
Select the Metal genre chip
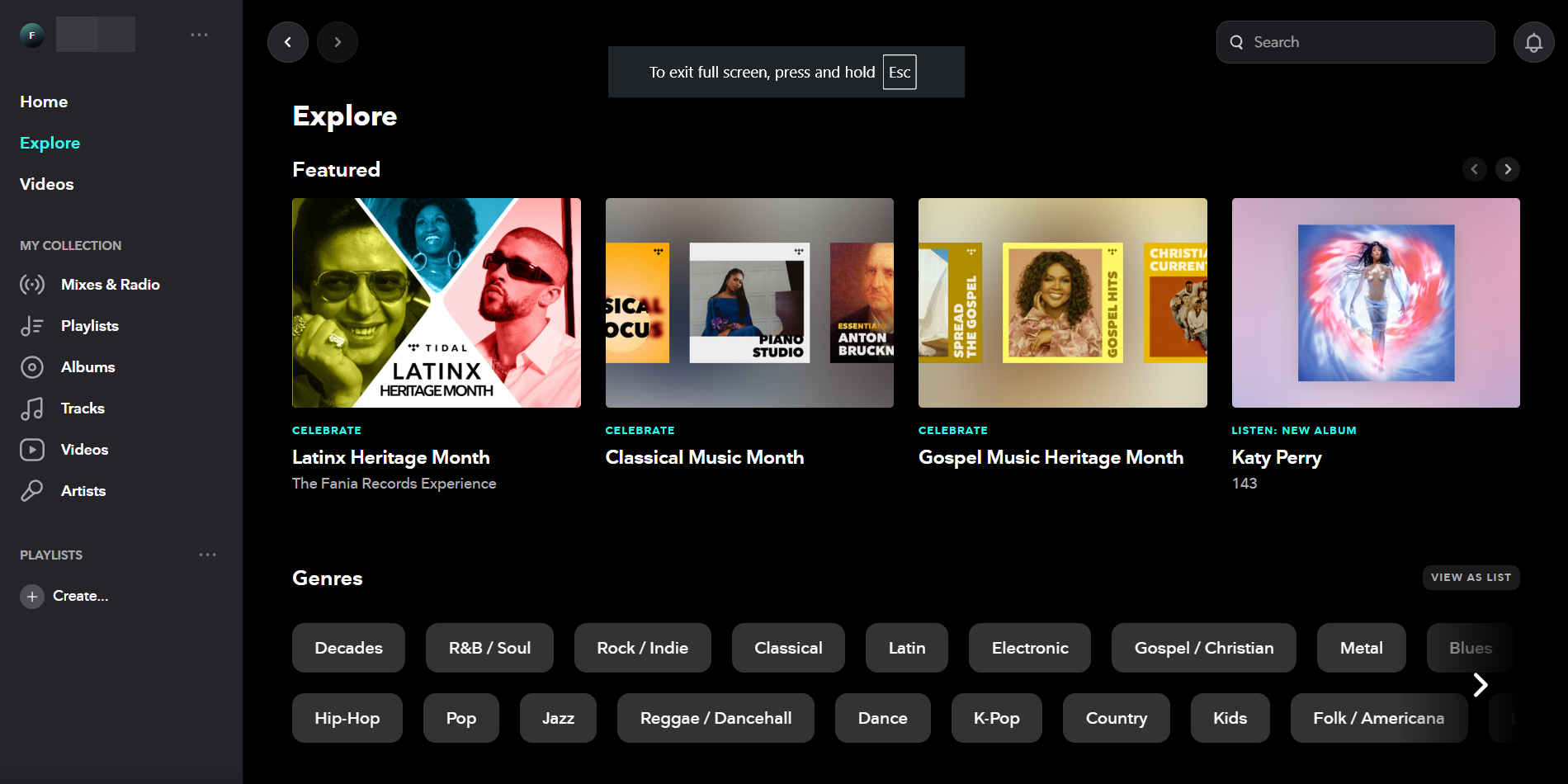coord(1362,648)
